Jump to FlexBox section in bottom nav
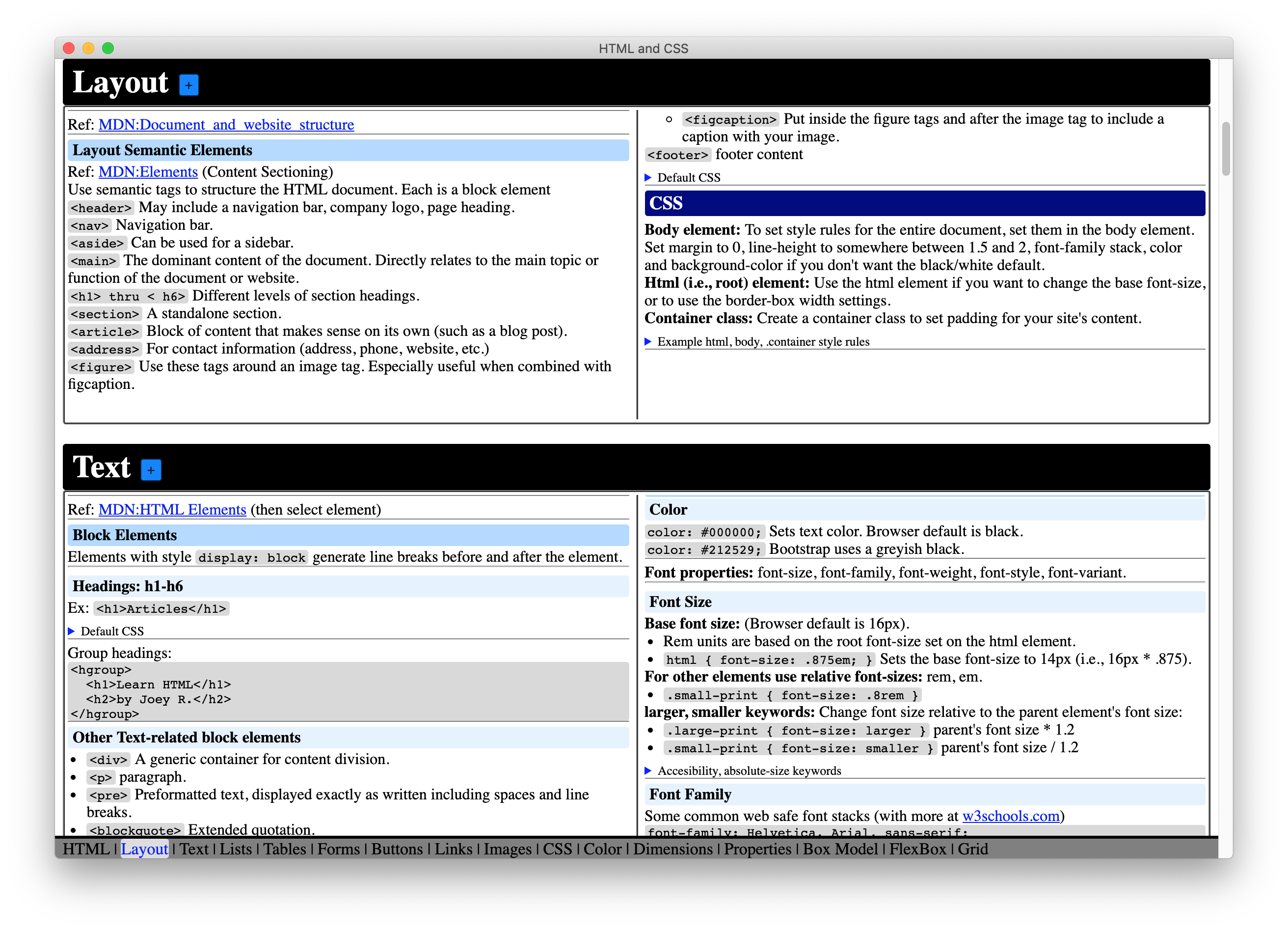This screenshot has height=931, width=1288. [x=918, y=849]
